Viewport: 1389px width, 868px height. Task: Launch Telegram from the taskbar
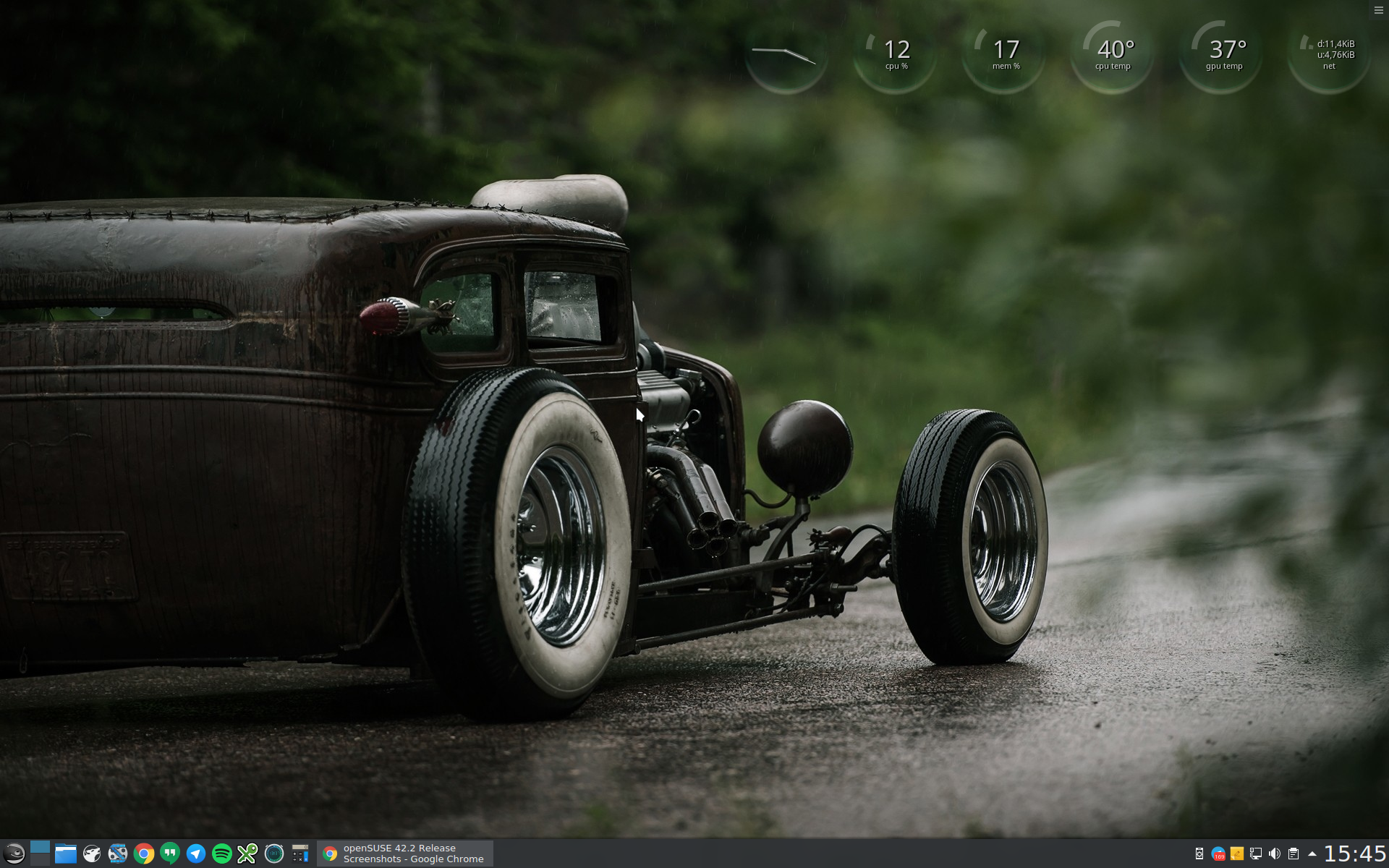pos(196,854)
